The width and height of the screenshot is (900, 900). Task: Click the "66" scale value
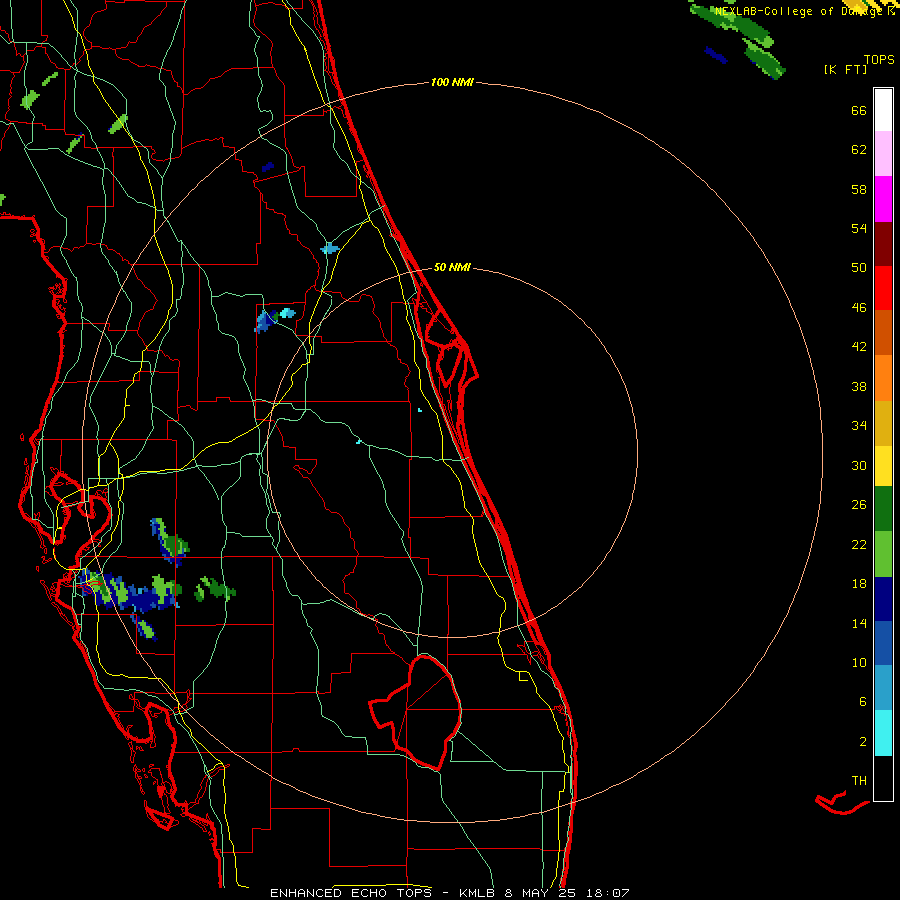coord(859,110)
